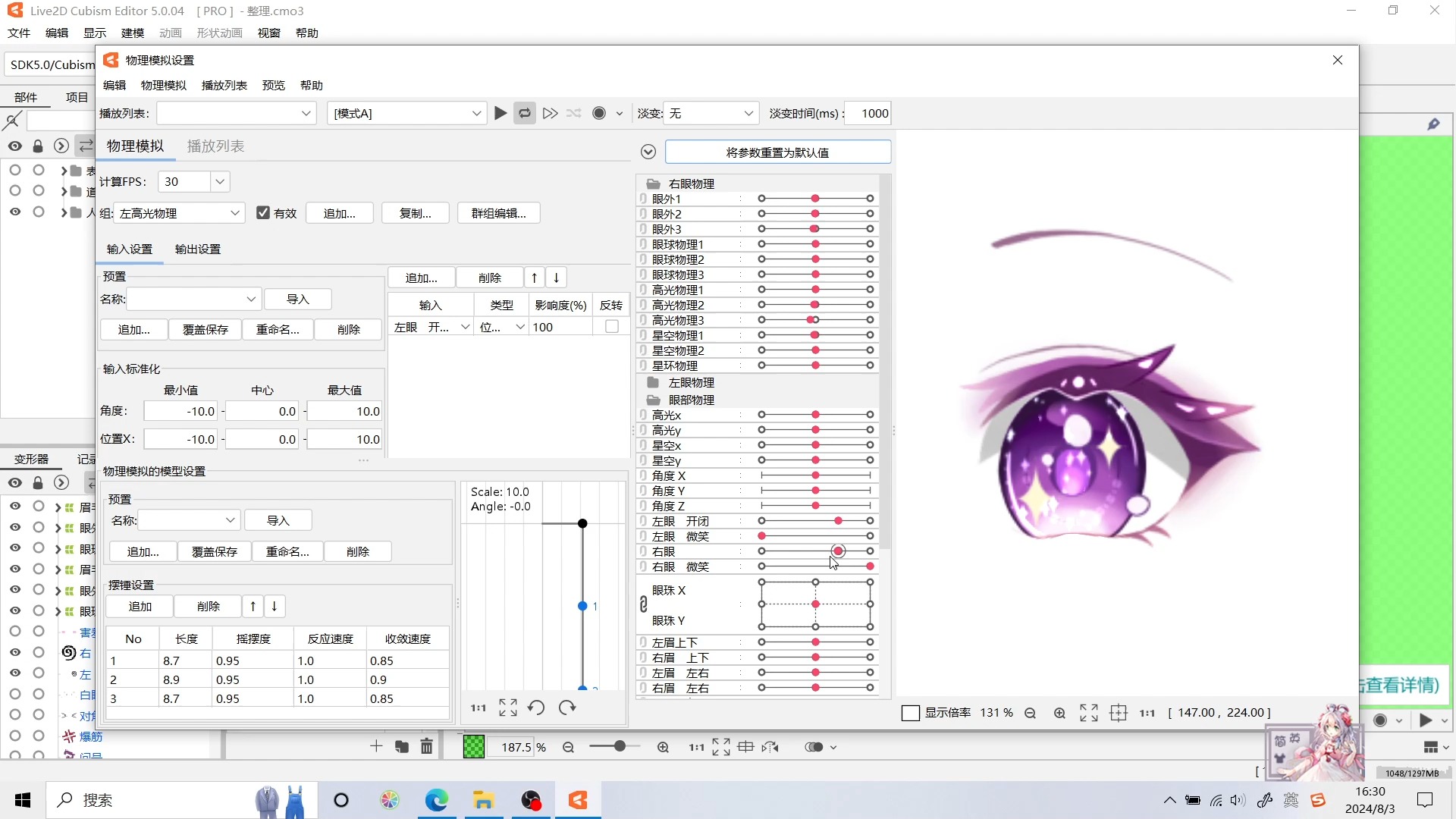Click the play button in physics toolbar
The height and width of the screenshot is (819, 1456).
click(x=500, y=114)
